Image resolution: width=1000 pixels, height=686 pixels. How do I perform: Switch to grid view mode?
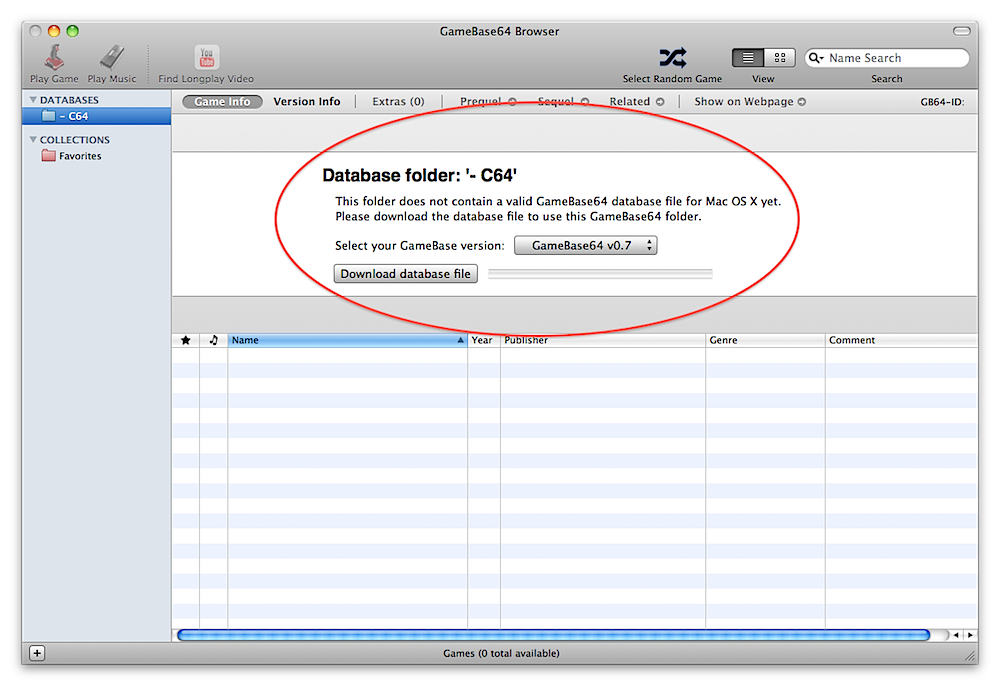779,58
